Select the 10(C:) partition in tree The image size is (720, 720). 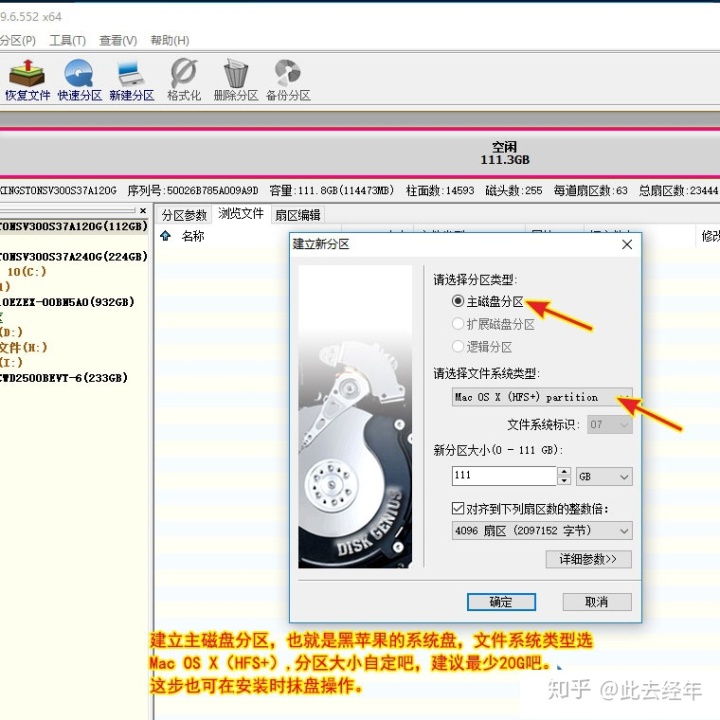tap(27, 271)
